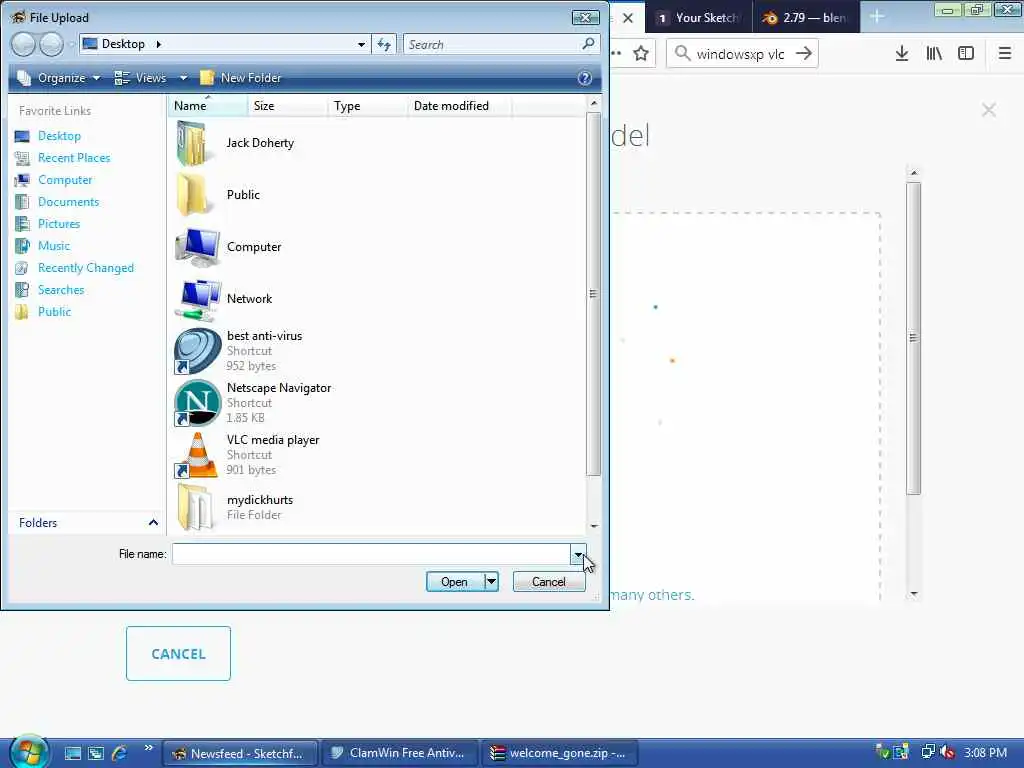Expand the Folders pane

tap(153, 522)
